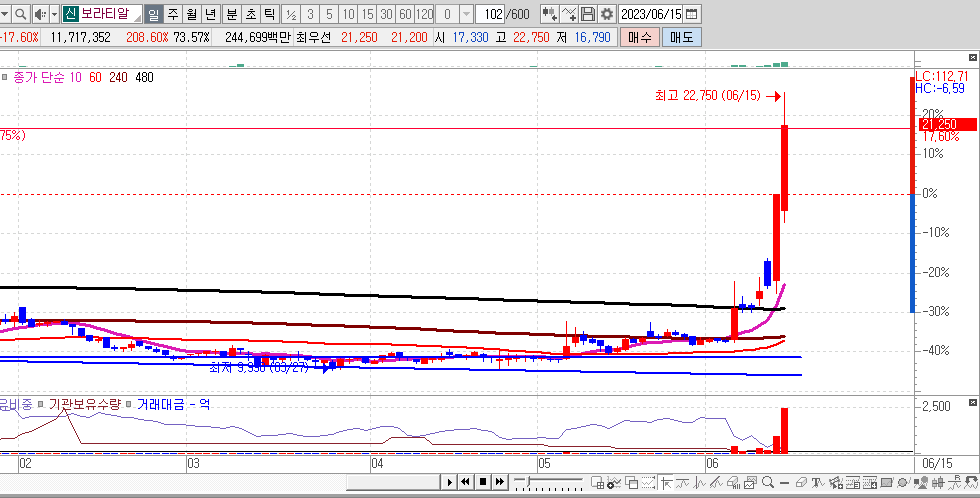Select the 주 weekly period
This screenshot has width=980, height=498.
click(172, 14)
